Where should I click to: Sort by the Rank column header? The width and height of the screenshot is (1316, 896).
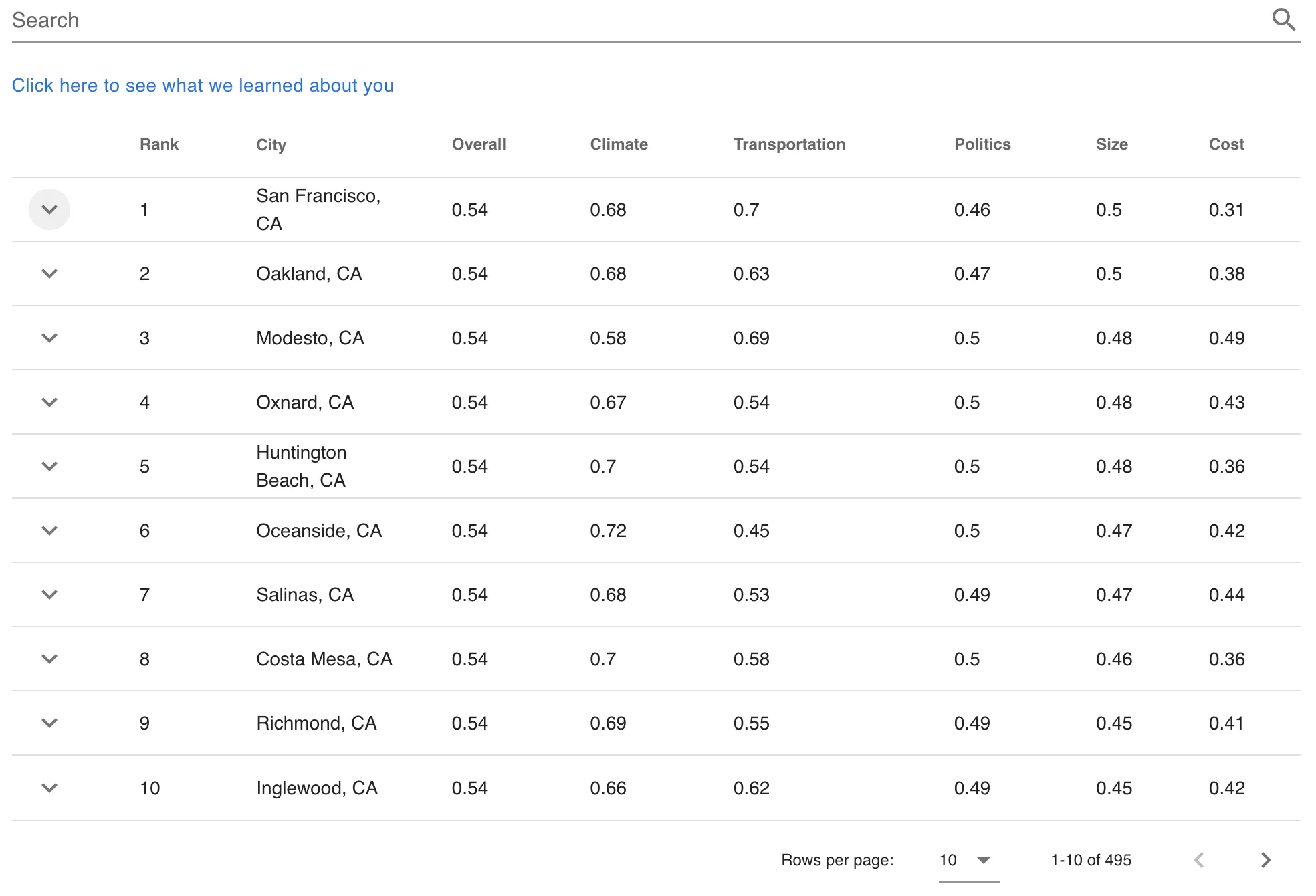point(159,144)
